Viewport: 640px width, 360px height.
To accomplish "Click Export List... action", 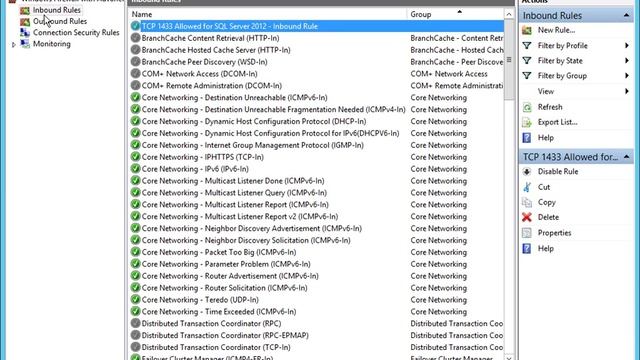I will (557, 122).
